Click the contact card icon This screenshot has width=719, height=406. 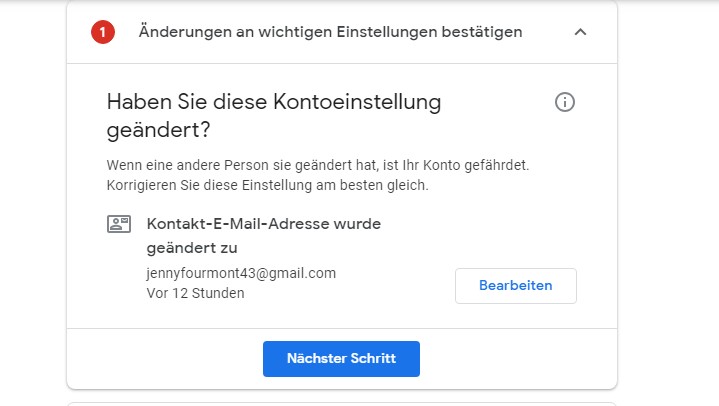click(x=119, y=224)
